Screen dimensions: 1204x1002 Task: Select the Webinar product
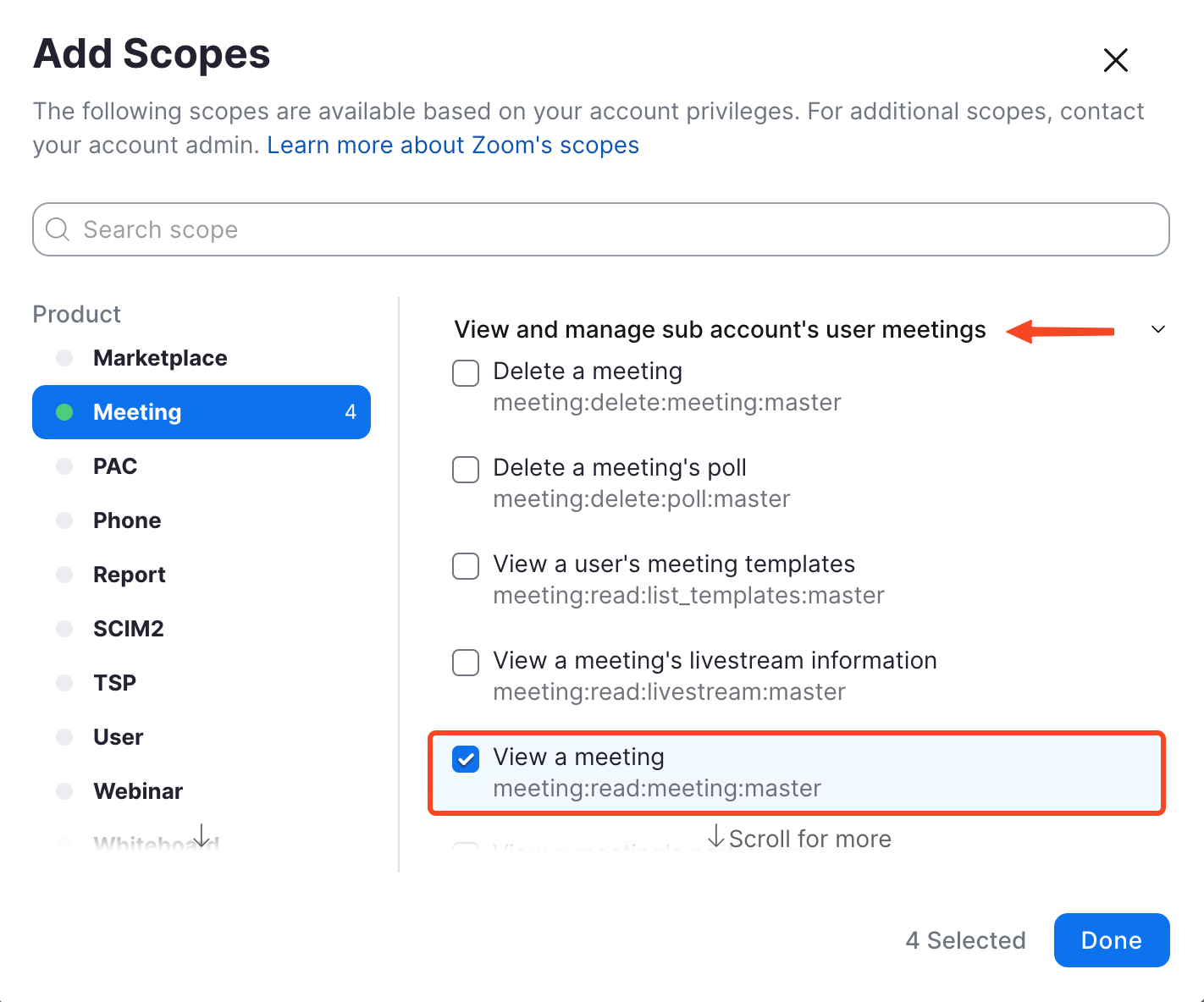tap(202, 791)
